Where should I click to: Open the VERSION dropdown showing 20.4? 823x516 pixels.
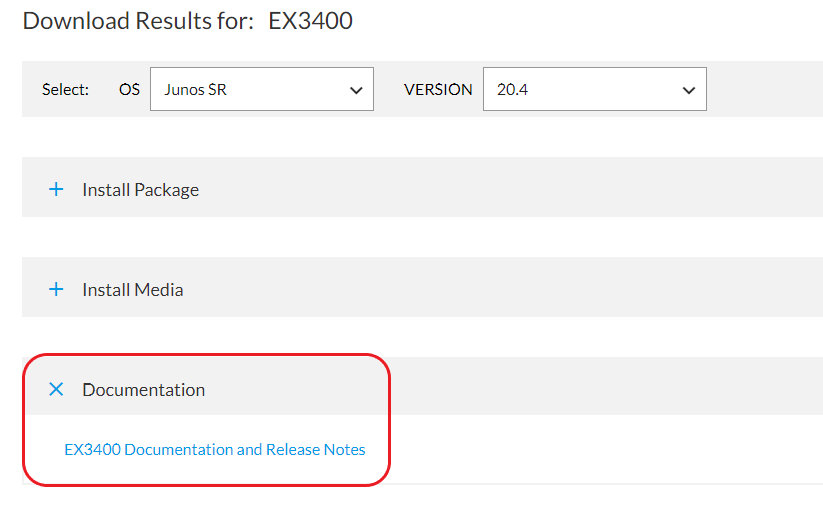click(x=595, y=89)
